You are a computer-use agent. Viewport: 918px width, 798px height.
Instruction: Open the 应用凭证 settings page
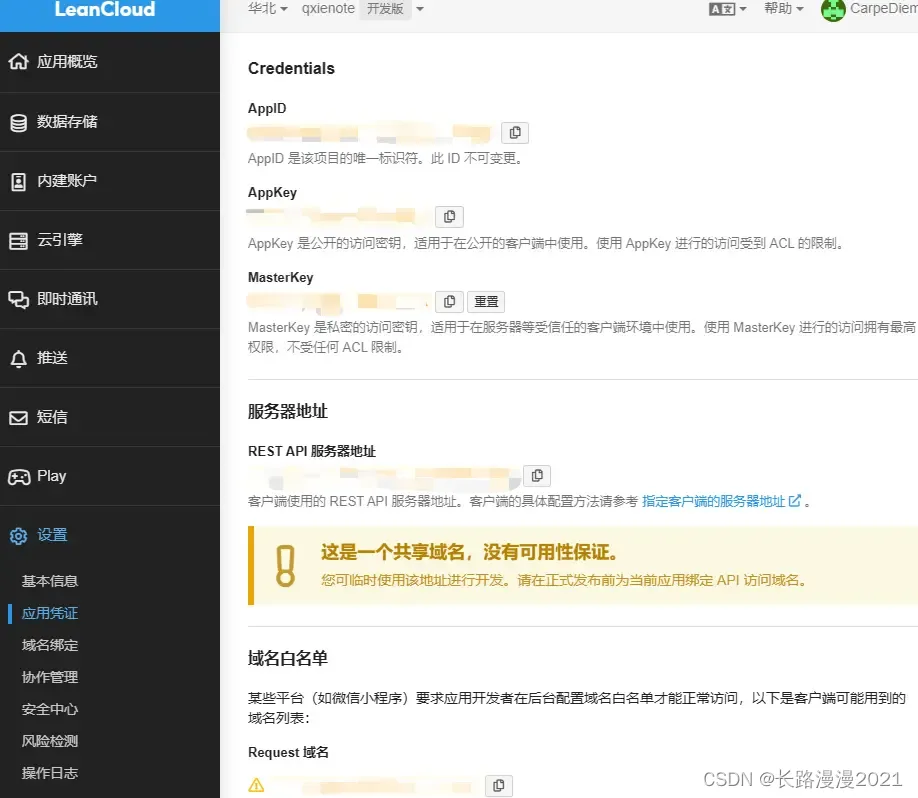click(x=50, y=613)
